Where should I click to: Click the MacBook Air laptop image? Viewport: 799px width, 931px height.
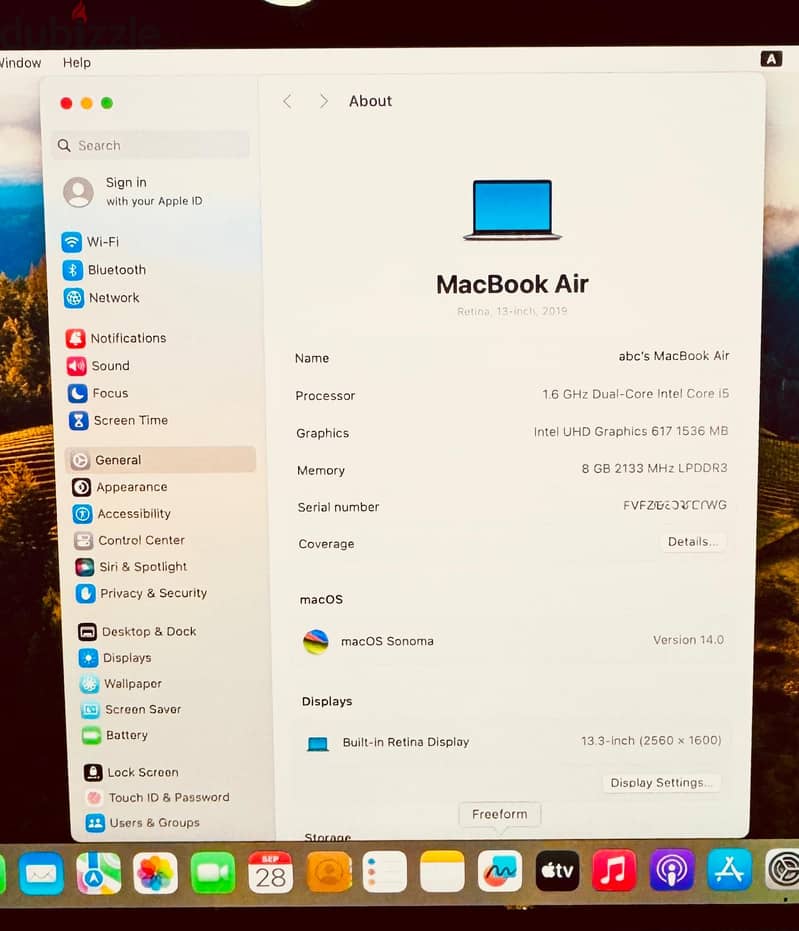[x=512, y=210]
